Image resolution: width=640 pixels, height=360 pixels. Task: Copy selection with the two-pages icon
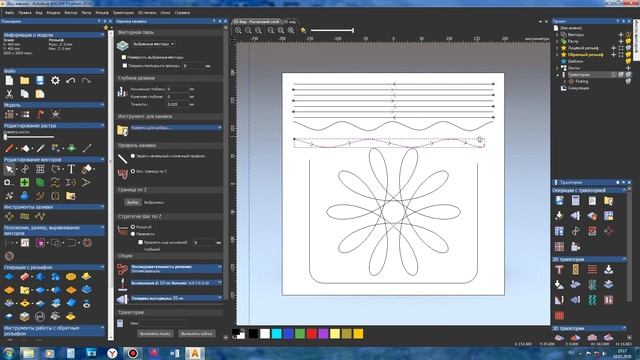tap(24, 94)
